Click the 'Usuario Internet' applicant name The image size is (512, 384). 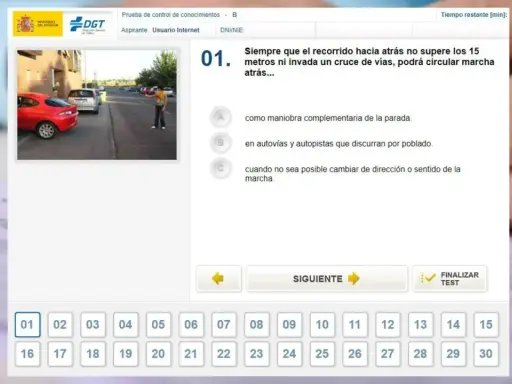click(176, 30)
